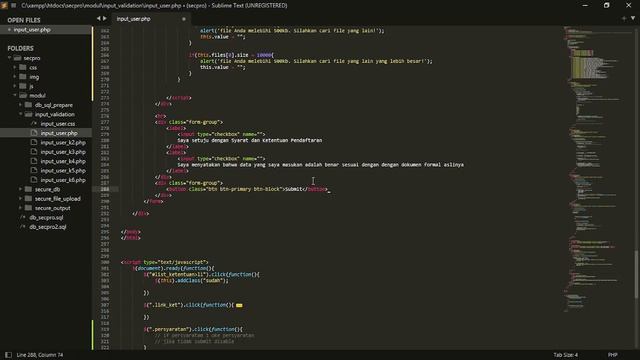This screenshot has height=360, width=640.
Task: Go to previous tab with left arrow
Action: (x=98, y=18)
